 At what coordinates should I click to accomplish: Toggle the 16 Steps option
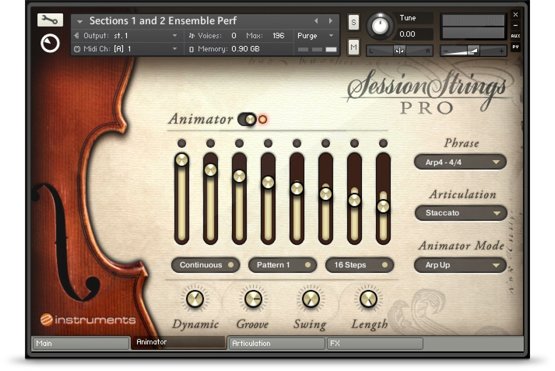pyautogui.click(x=360, y=265)
